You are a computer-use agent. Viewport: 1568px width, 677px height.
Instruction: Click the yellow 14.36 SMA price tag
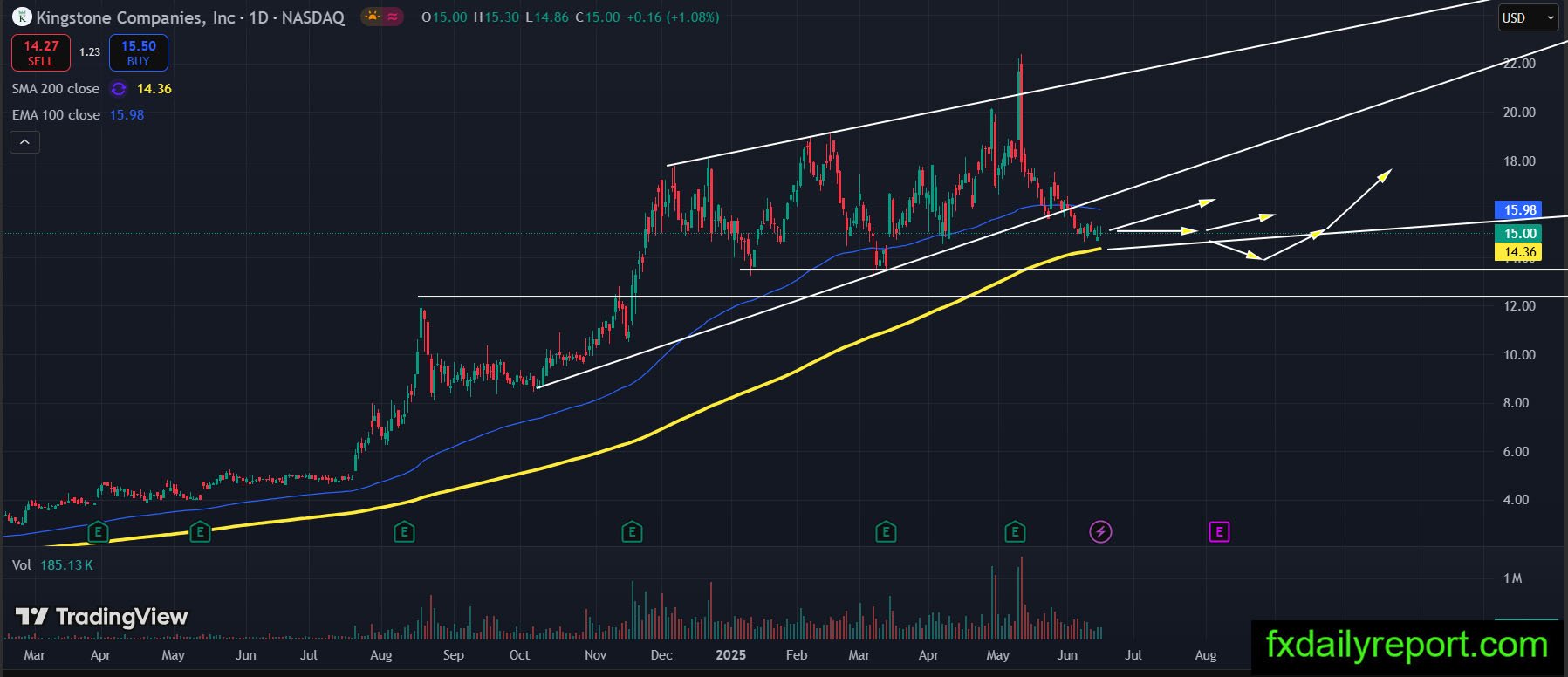(1519, 252)
